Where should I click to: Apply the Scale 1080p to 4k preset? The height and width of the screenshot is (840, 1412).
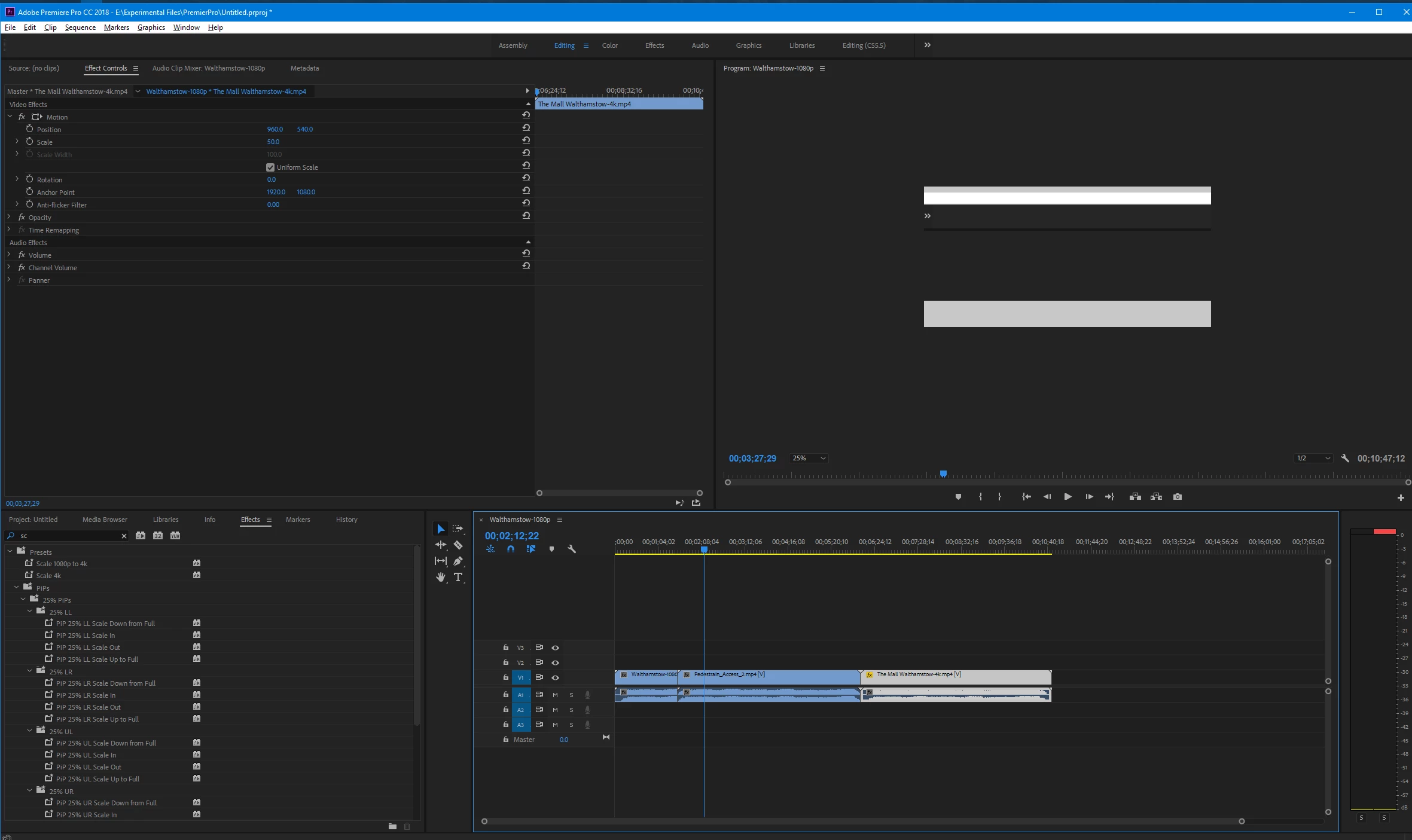click(62, 564)
